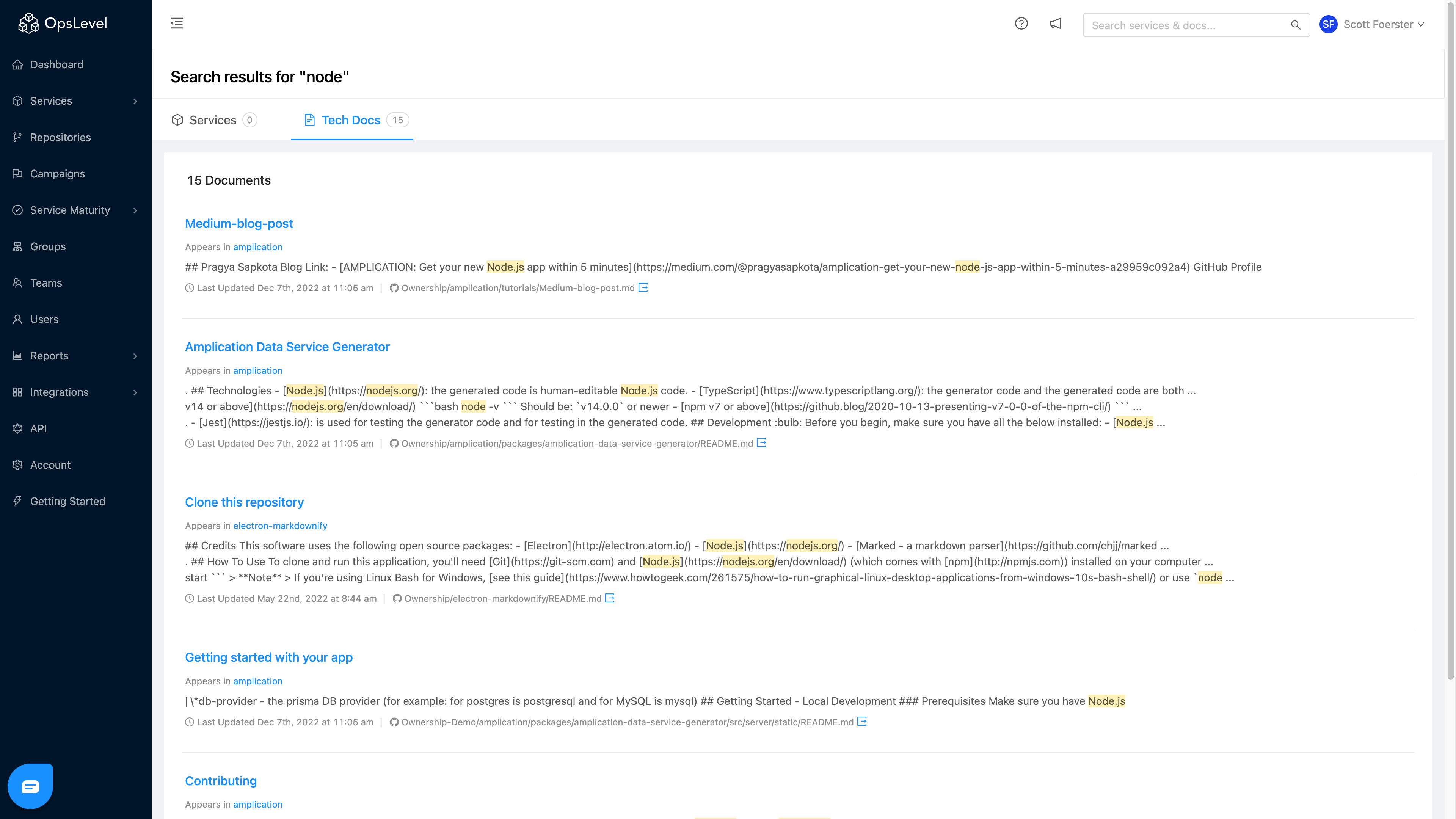Switch to the Services 0 tab
Image resolution: width=1456 pixels, height=819 pixels.
point(213,120)
